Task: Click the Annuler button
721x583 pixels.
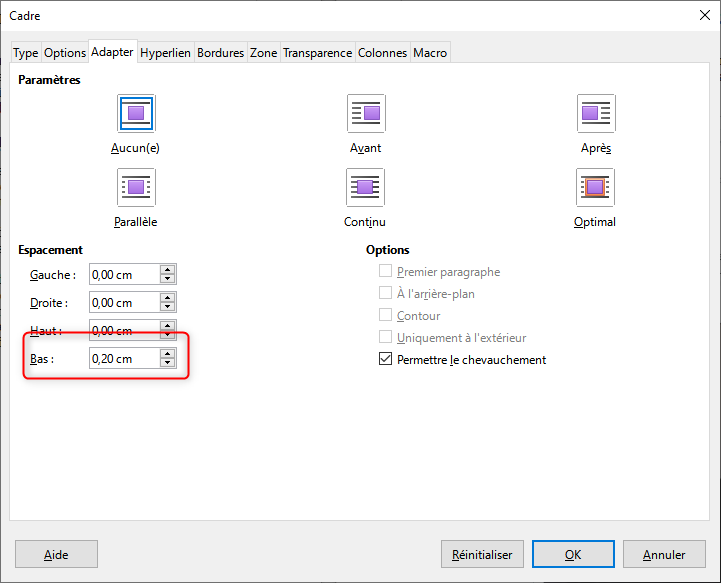Action: tap(664, 554)
